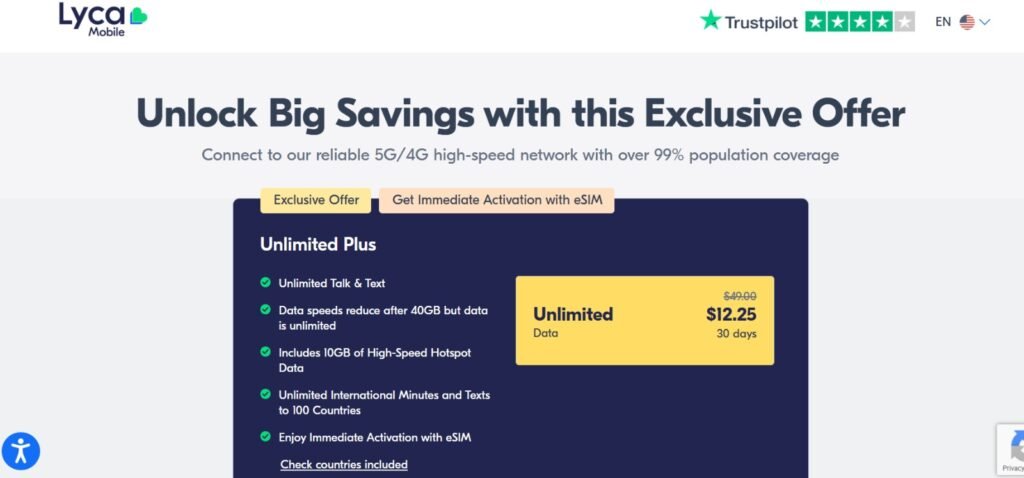Viewport: 1024px width, 478px height.
Task: Click the Unlock Big Savings headline
Action: (520, 113)
